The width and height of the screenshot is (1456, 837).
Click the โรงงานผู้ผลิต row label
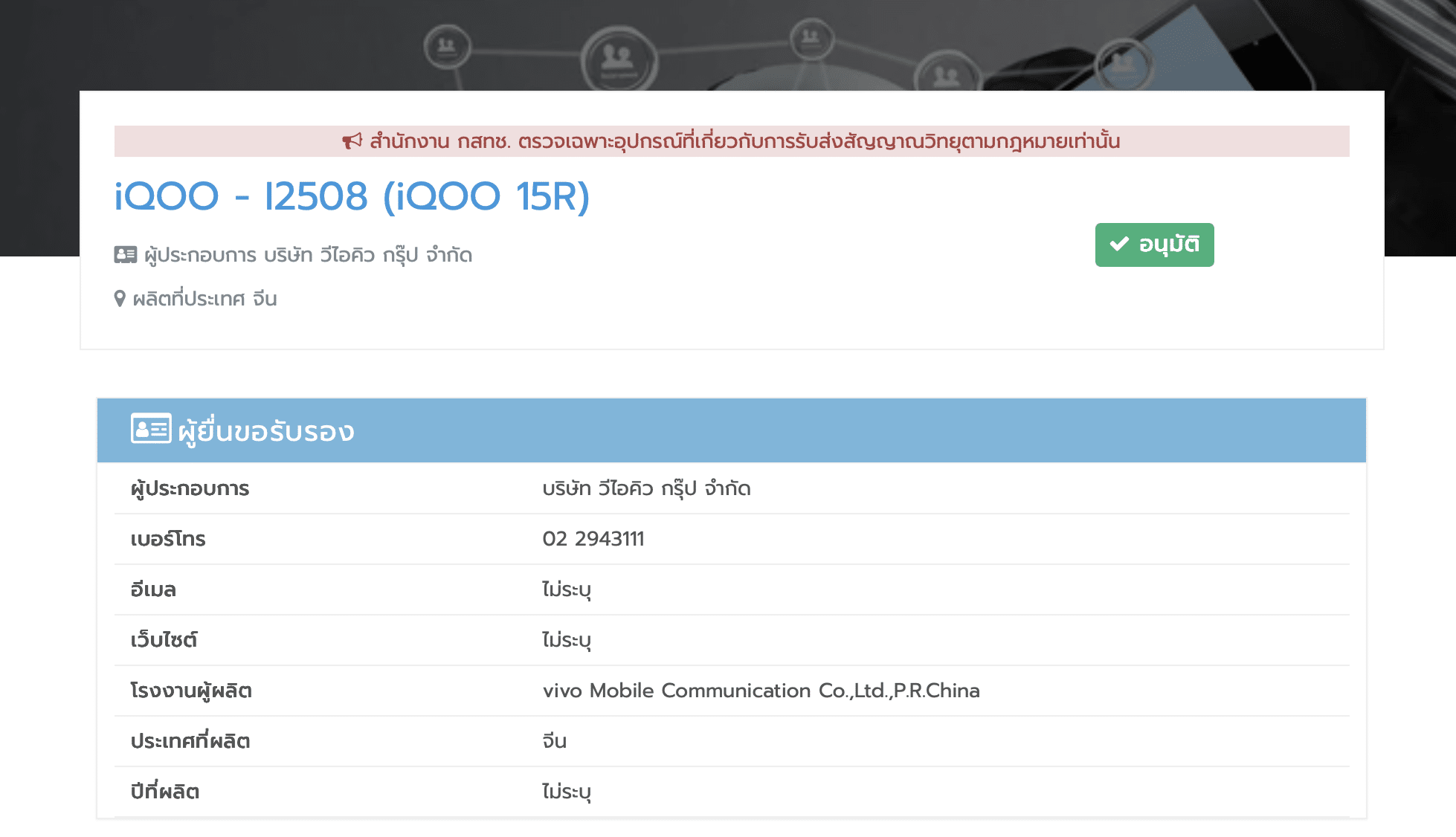[191, 691]
